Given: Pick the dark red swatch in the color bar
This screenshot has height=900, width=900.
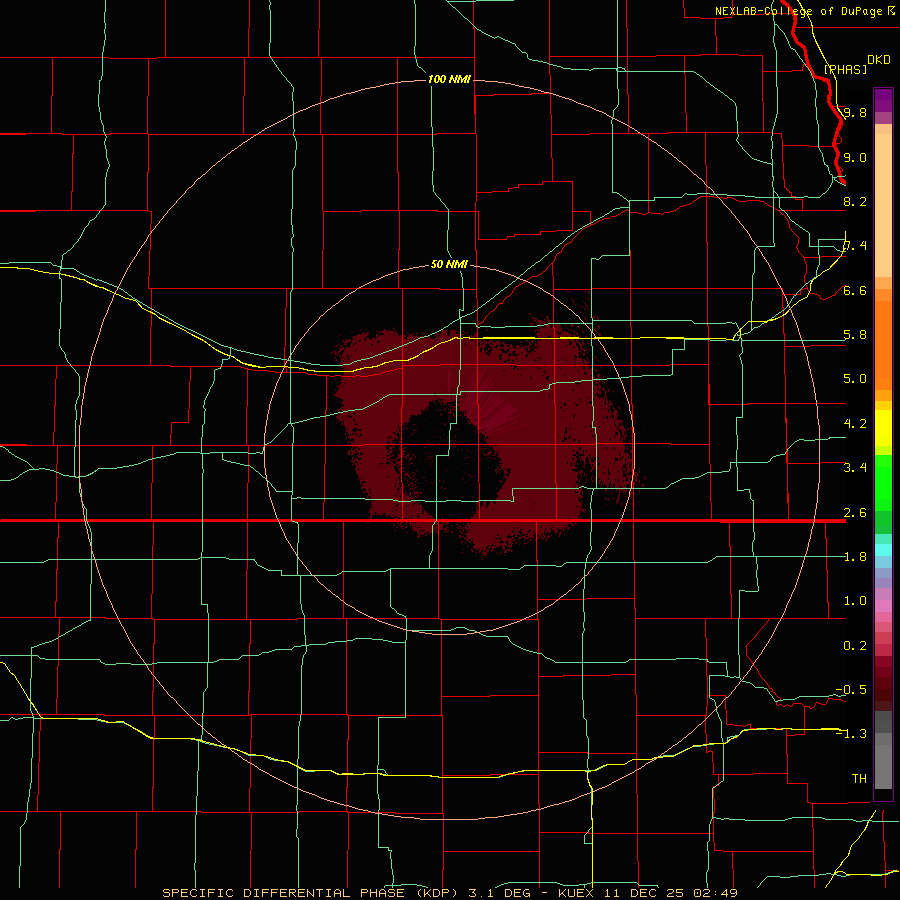Looking at the screenshot, I should tap(883, 684).
